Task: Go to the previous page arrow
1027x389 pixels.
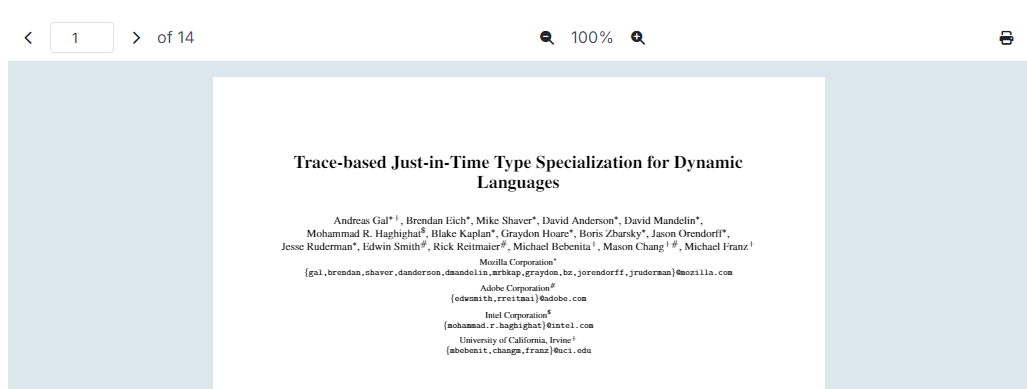Action: (x=28, y=38)
